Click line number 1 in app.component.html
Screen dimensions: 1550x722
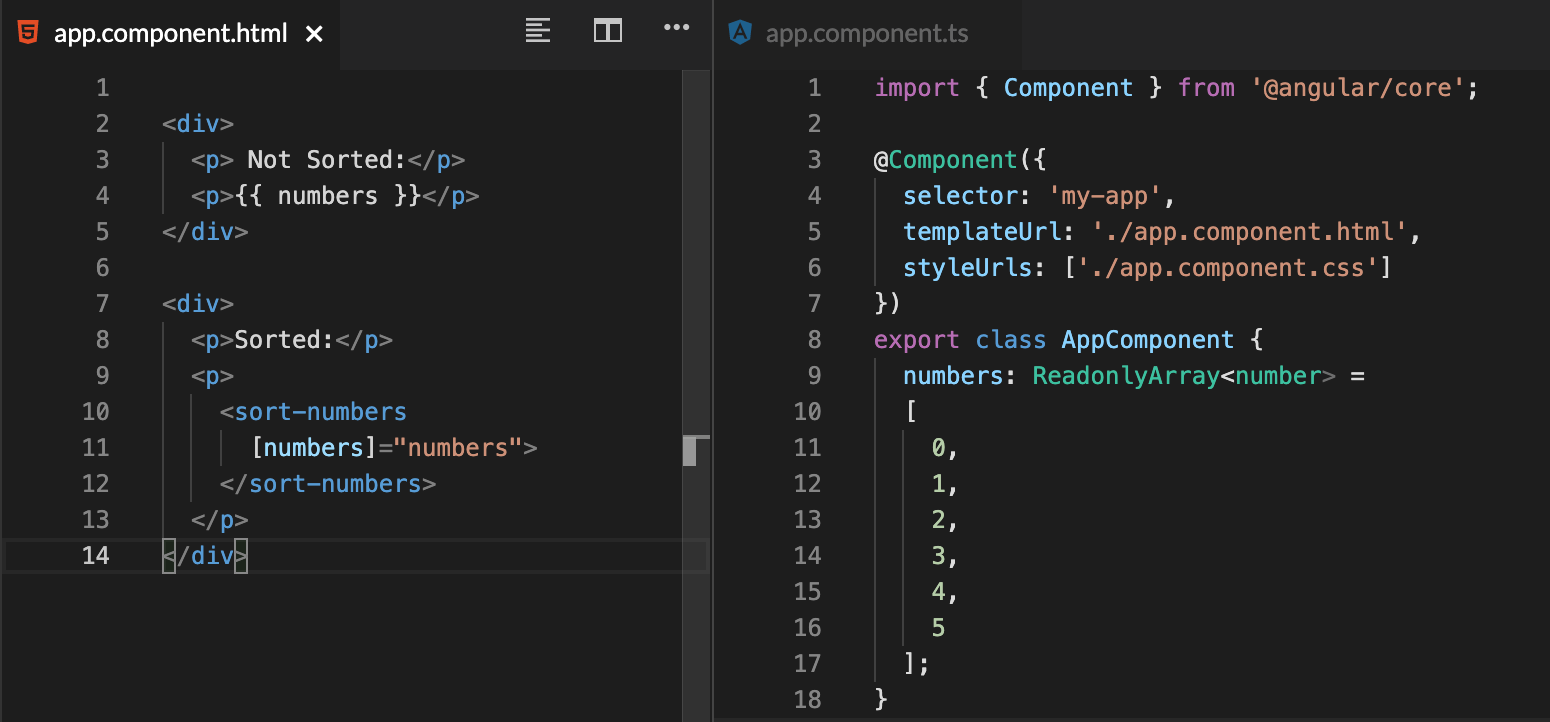click(x=103, y=88)
